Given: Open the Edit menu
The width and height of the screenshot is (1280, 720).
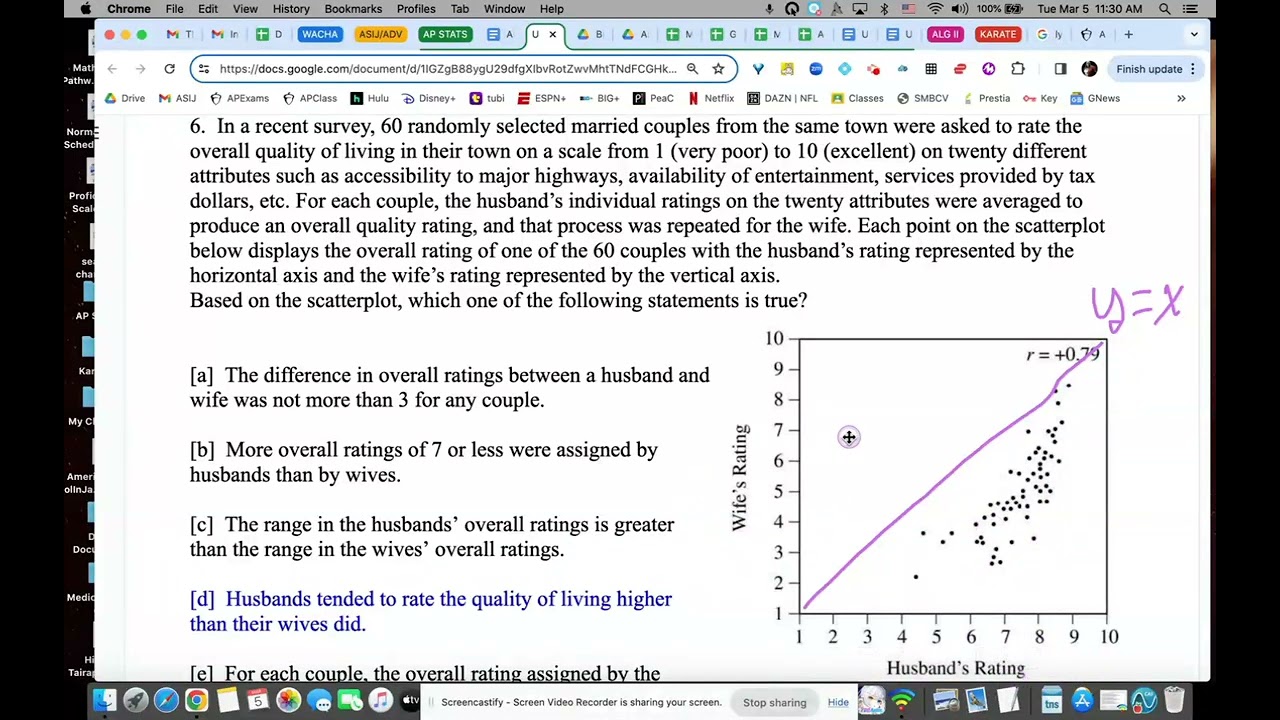Looking at the screenshot, I should pos(208,9).
